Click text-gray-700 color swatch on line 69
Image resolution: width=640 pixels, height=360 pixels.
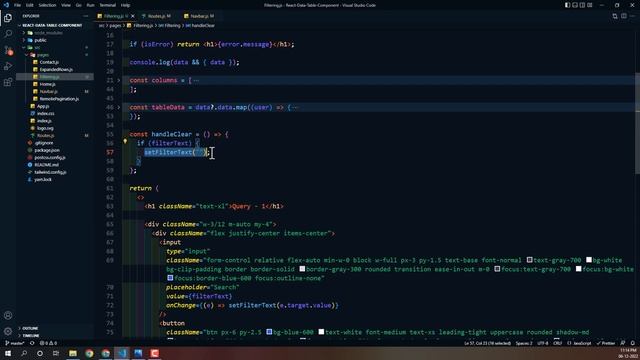pos(529,260)
